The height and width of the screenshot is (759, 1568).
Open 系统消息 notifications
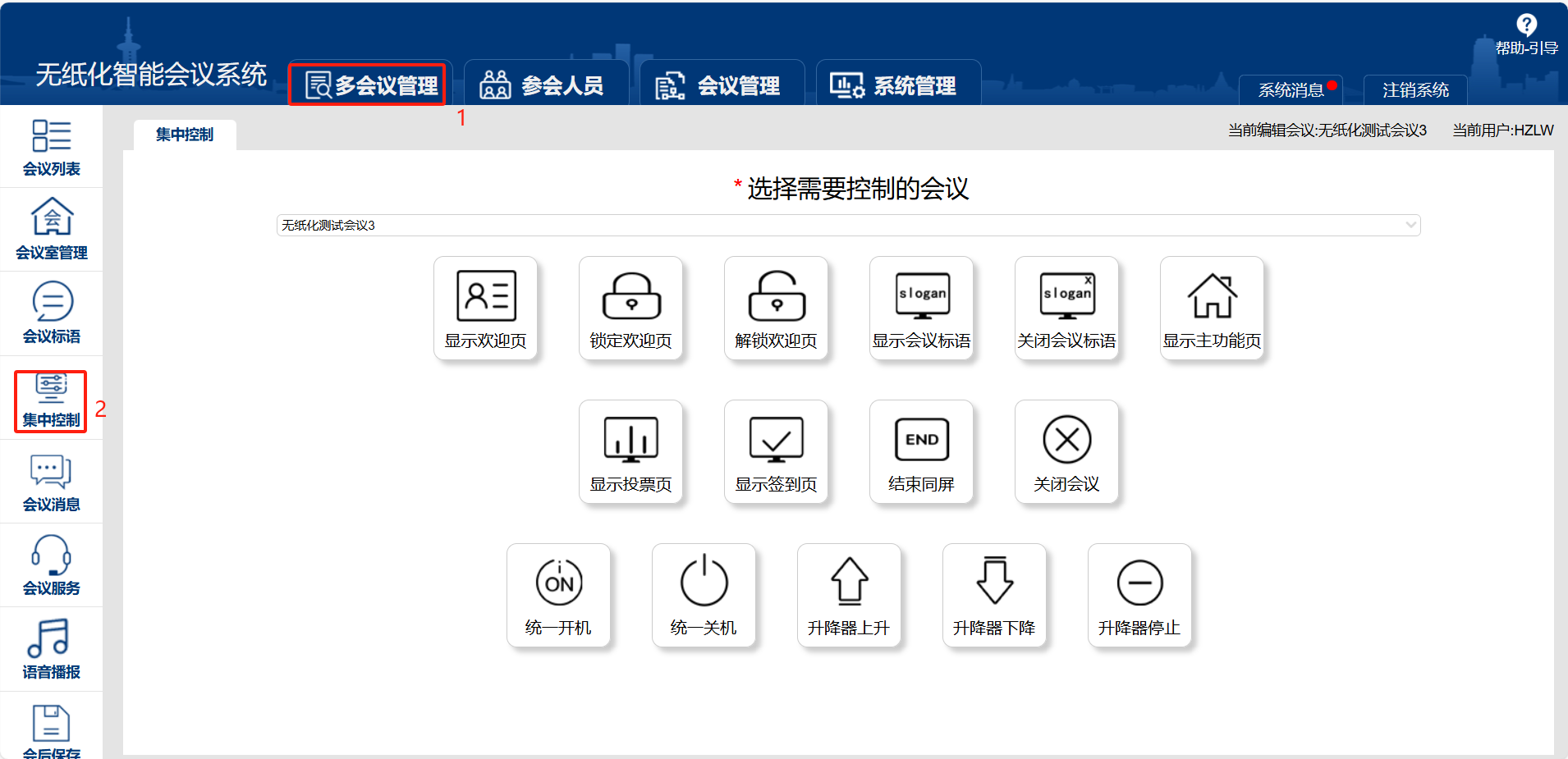1291,89
